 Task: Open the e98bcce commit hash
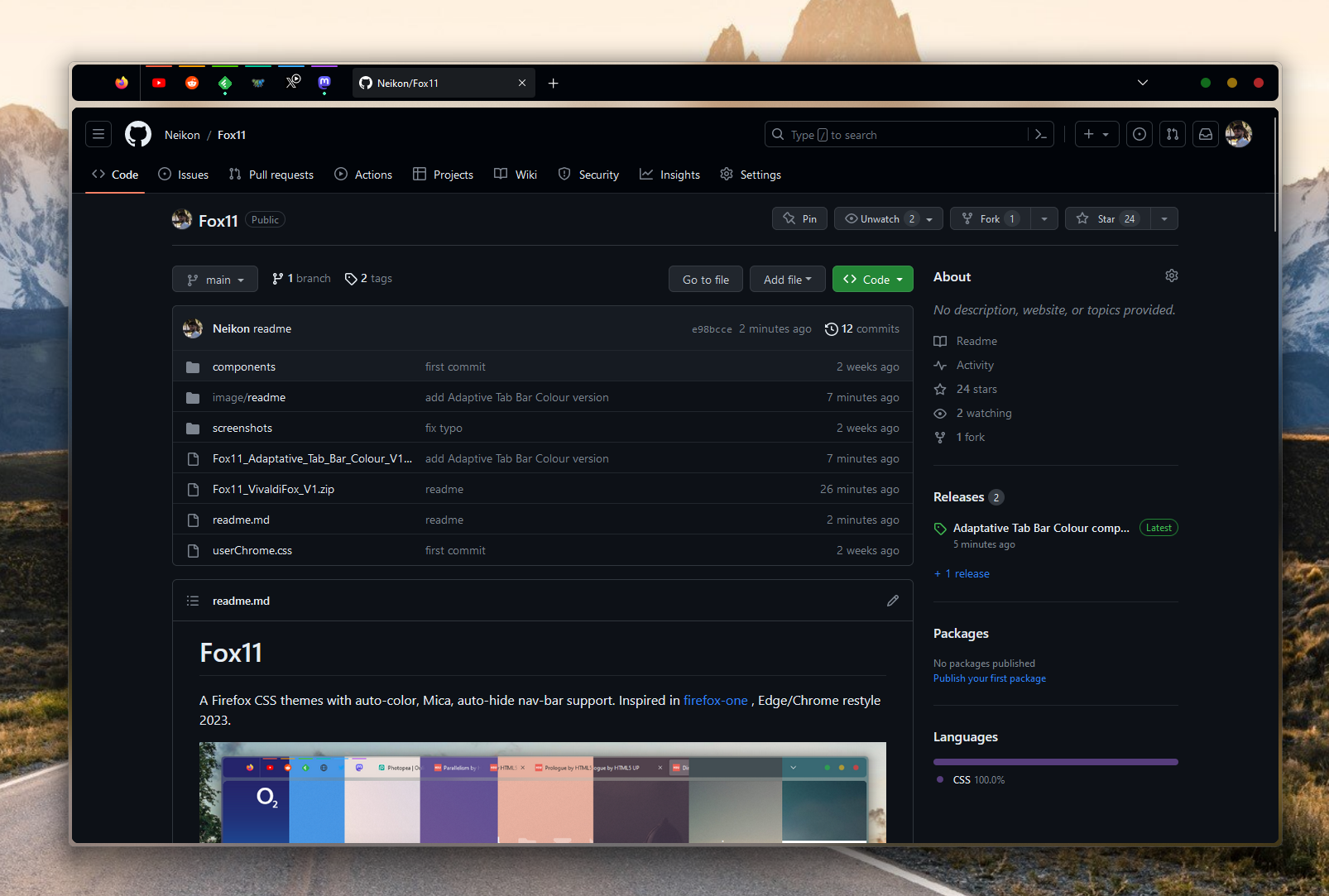(712, 329)
